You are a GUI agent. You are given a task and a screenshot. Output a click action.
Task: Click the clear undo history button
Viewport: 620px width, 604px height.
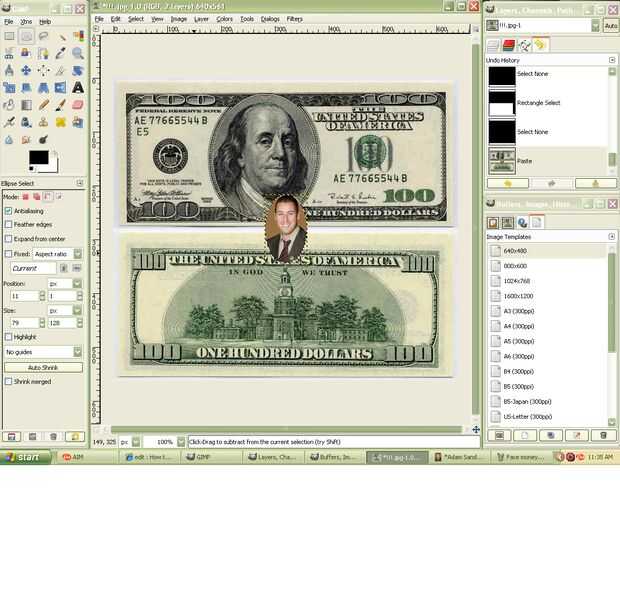point(595,183)
